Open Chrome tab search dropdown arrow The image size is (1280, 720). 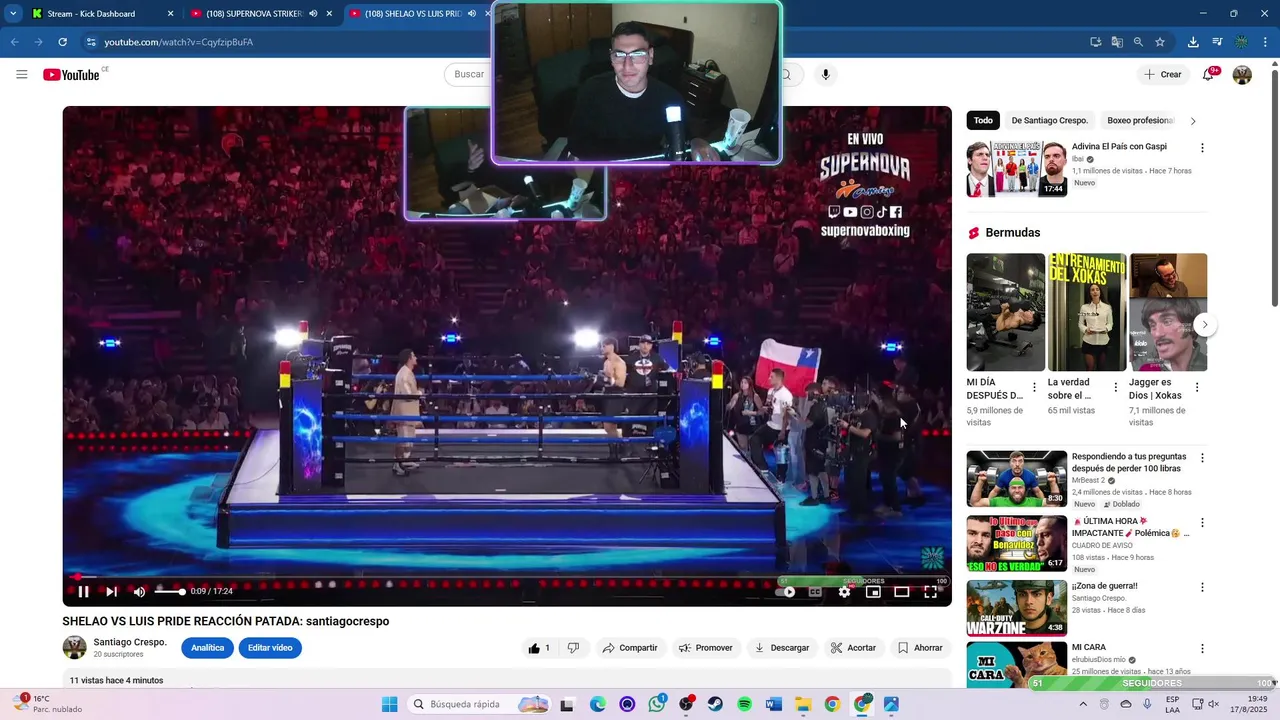coord(13,14)
